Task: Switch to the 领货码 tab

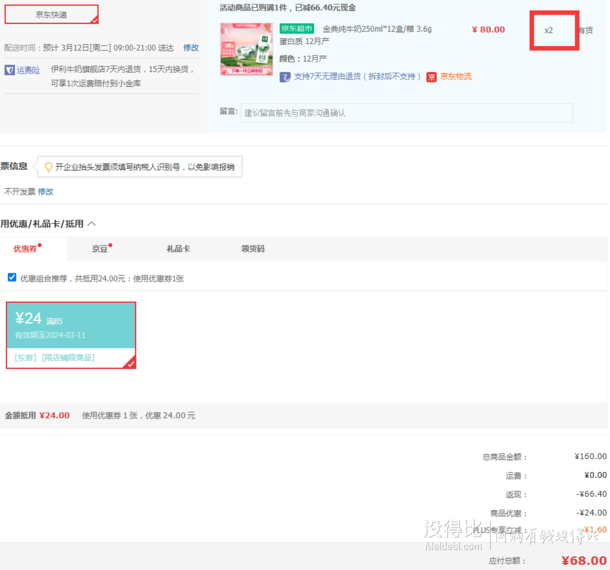Action: 253,249
